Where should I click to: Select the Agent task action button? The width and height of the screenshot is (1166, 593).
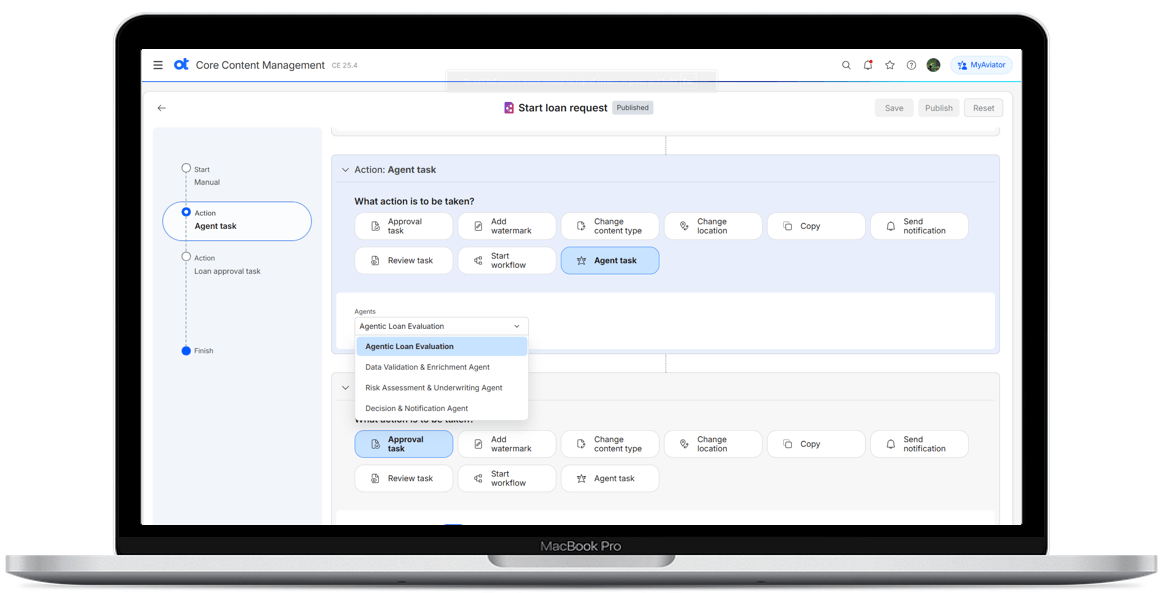click(x=610, y=260)
